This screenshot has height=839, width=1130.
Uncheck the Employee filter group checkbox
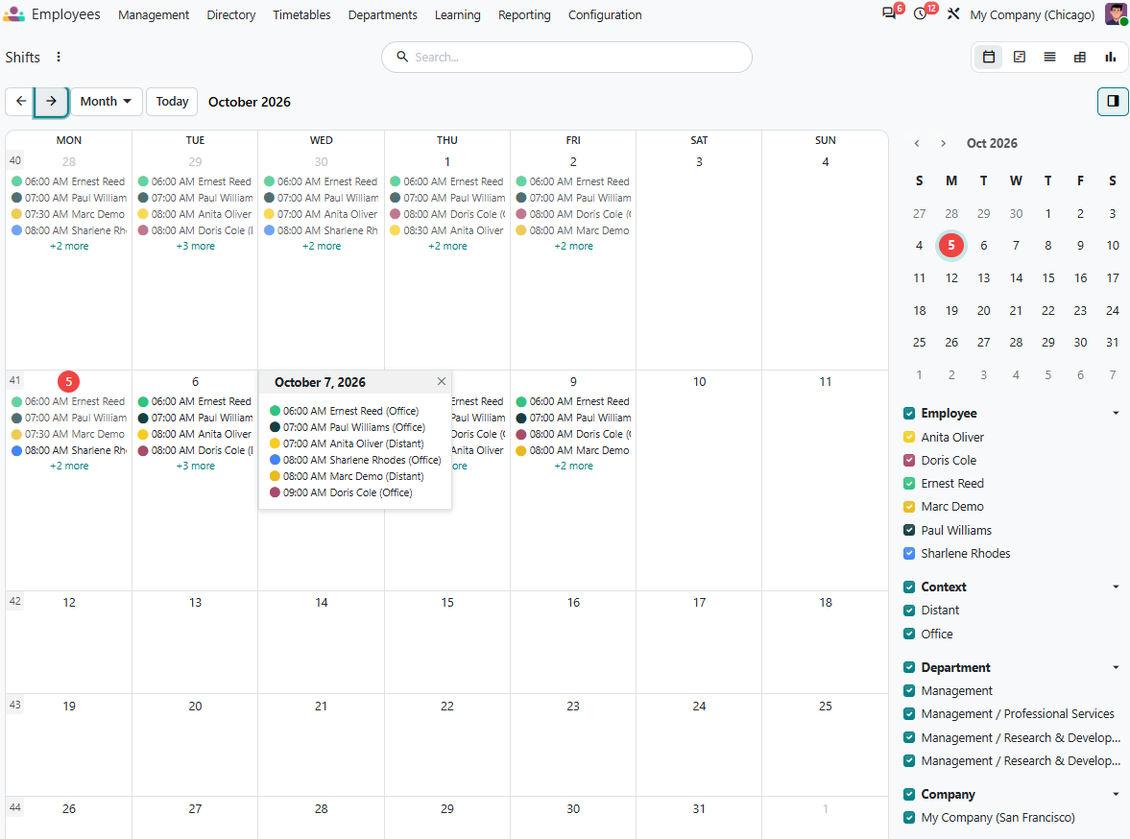[x=909, y=413]
